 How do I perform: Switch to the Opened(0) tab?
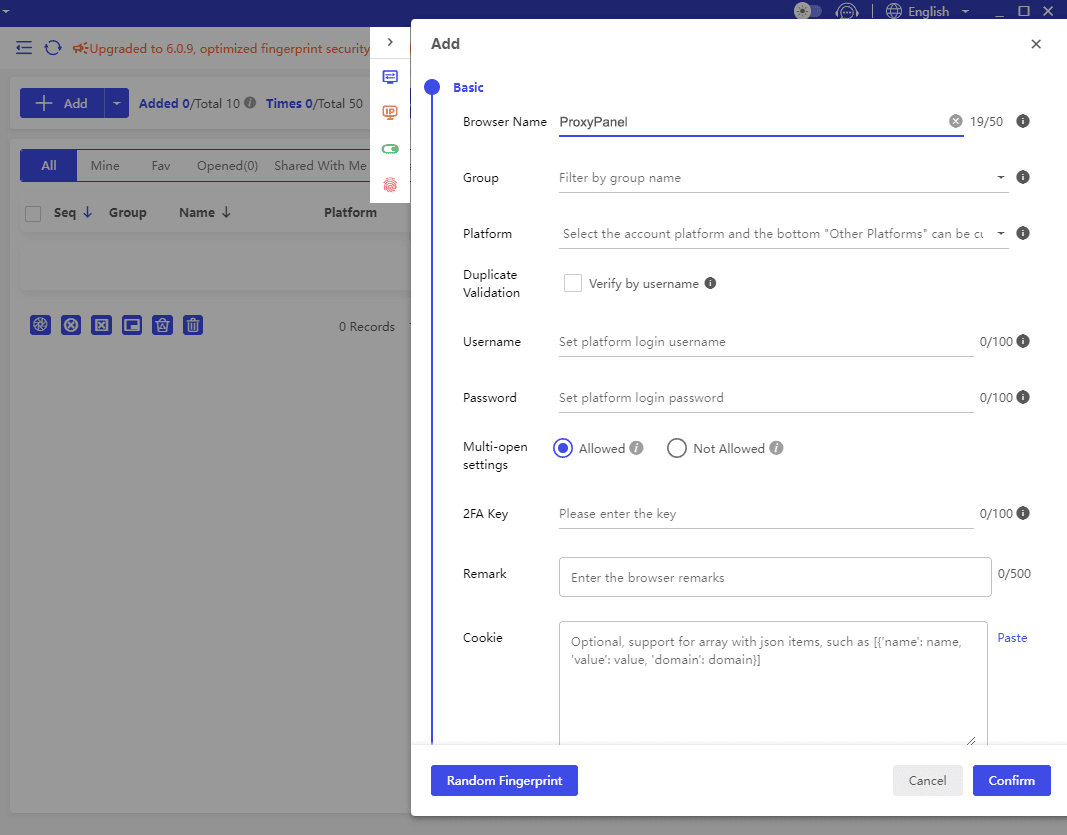pyautogui.click(x=227, y=166)
